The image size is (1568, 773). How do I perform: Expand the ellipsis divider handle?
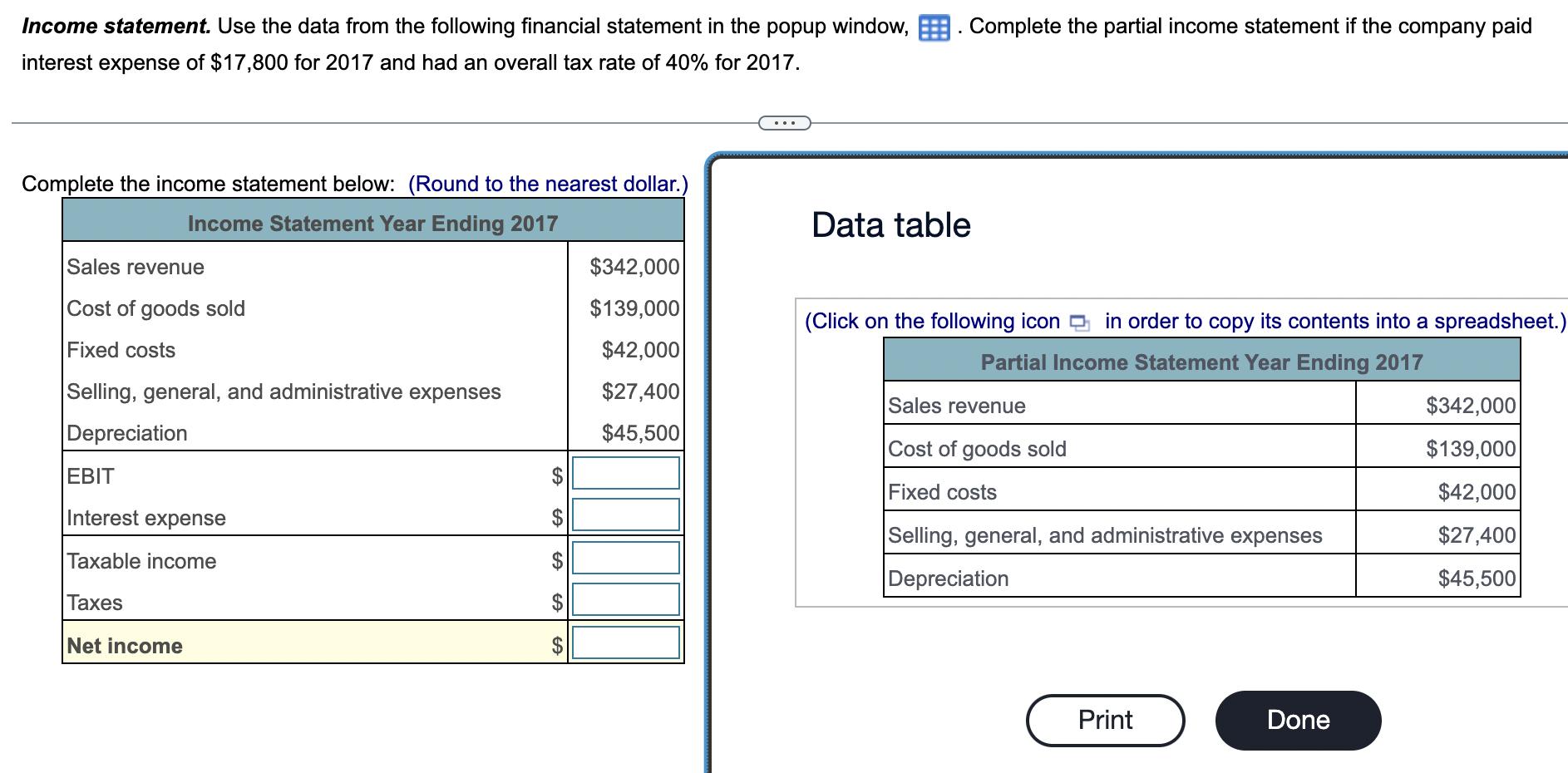click(x=784, y=123)
